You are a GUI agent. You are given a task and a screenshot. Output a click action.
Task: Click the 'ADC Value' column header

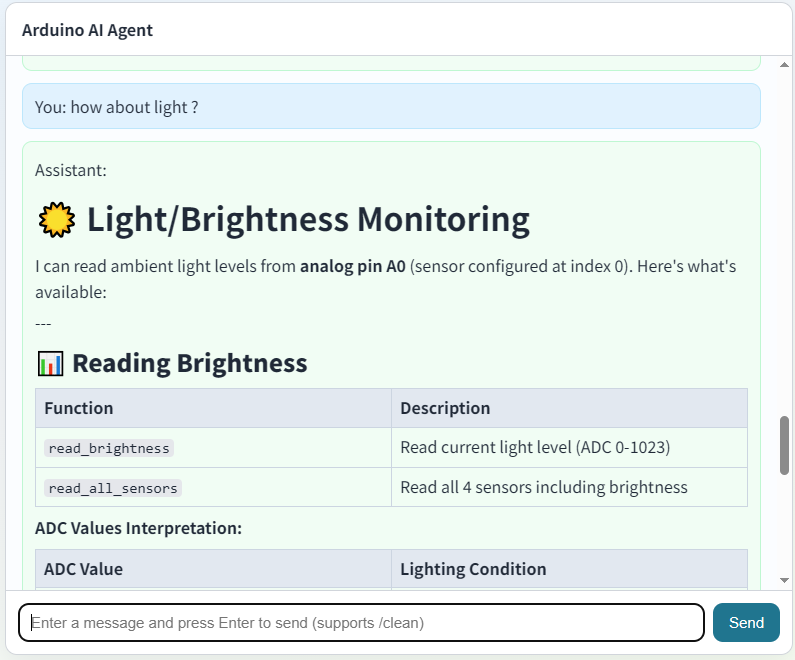click(213, 569)
